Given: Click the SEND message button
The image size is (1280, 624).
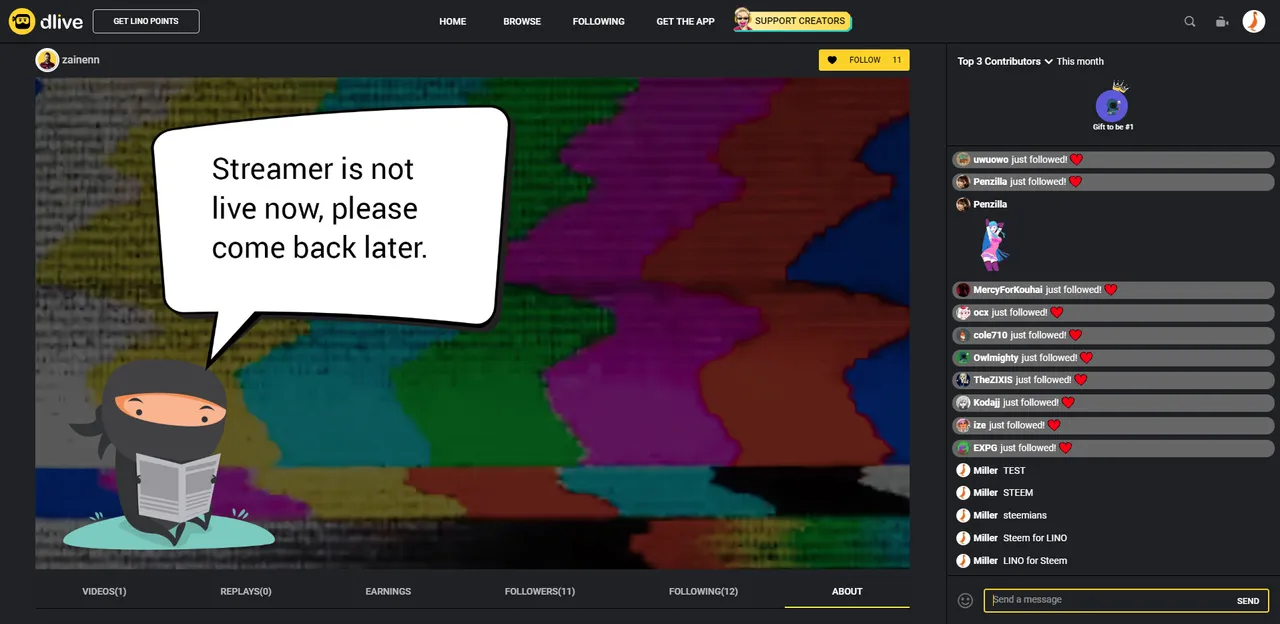Looking at the screenshot, I should (x=1248, y=601).
